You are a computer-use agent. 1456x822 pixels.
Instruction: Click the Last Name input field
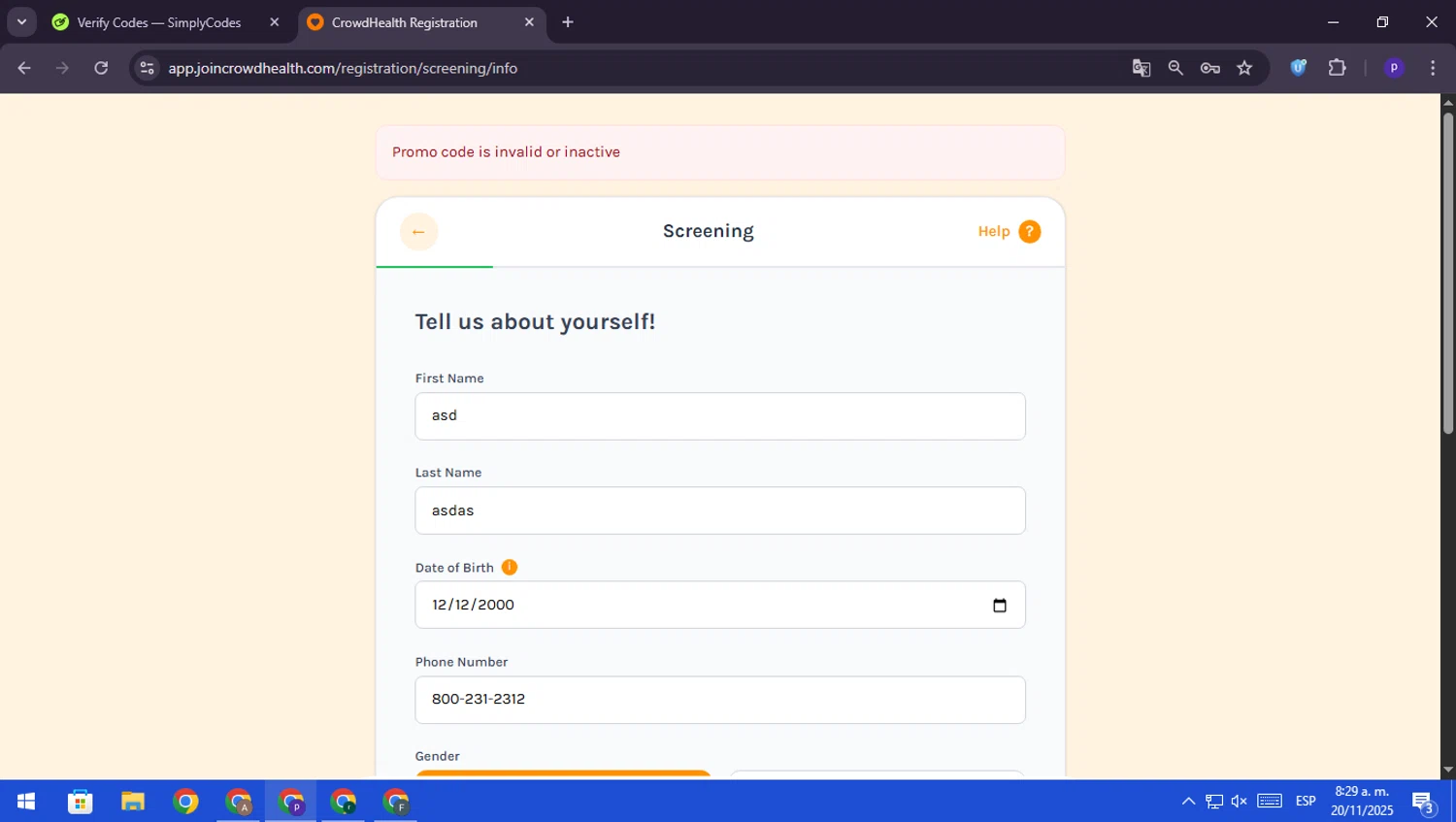(720, 510)
